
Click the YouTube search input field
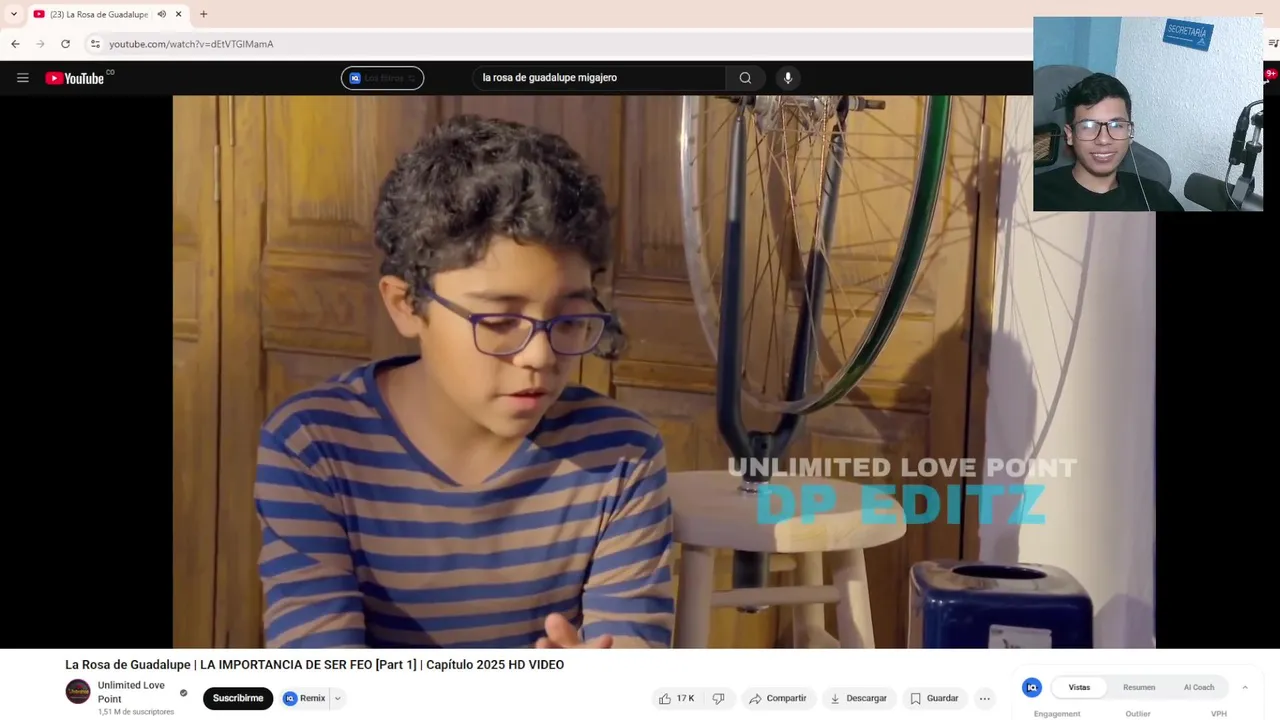(x=599, y=78)
